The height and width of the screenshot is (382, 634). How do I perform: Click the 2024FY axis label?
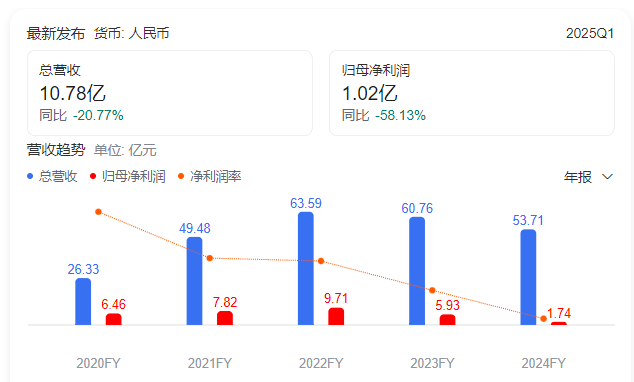coord(543,363)
